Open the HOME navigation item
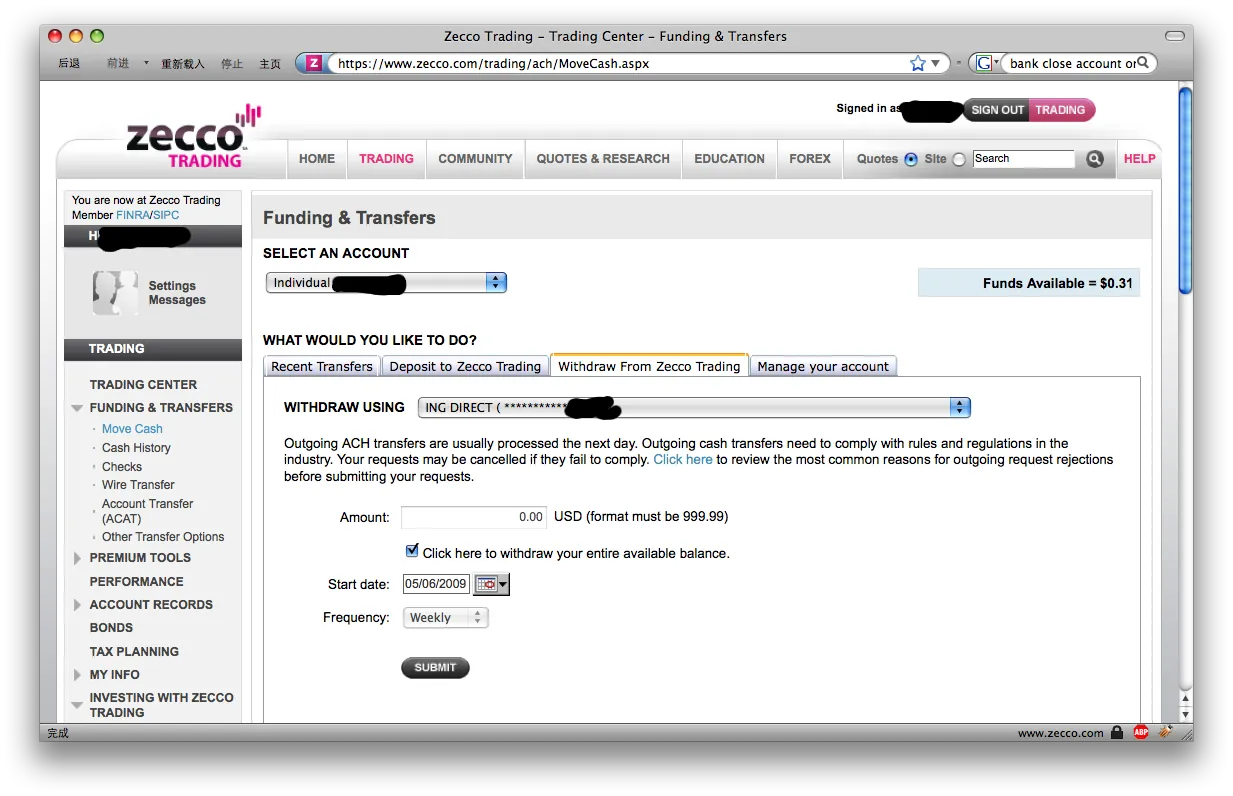The image size is (1233, 796). pyautogui.click(x=317, y=159)
